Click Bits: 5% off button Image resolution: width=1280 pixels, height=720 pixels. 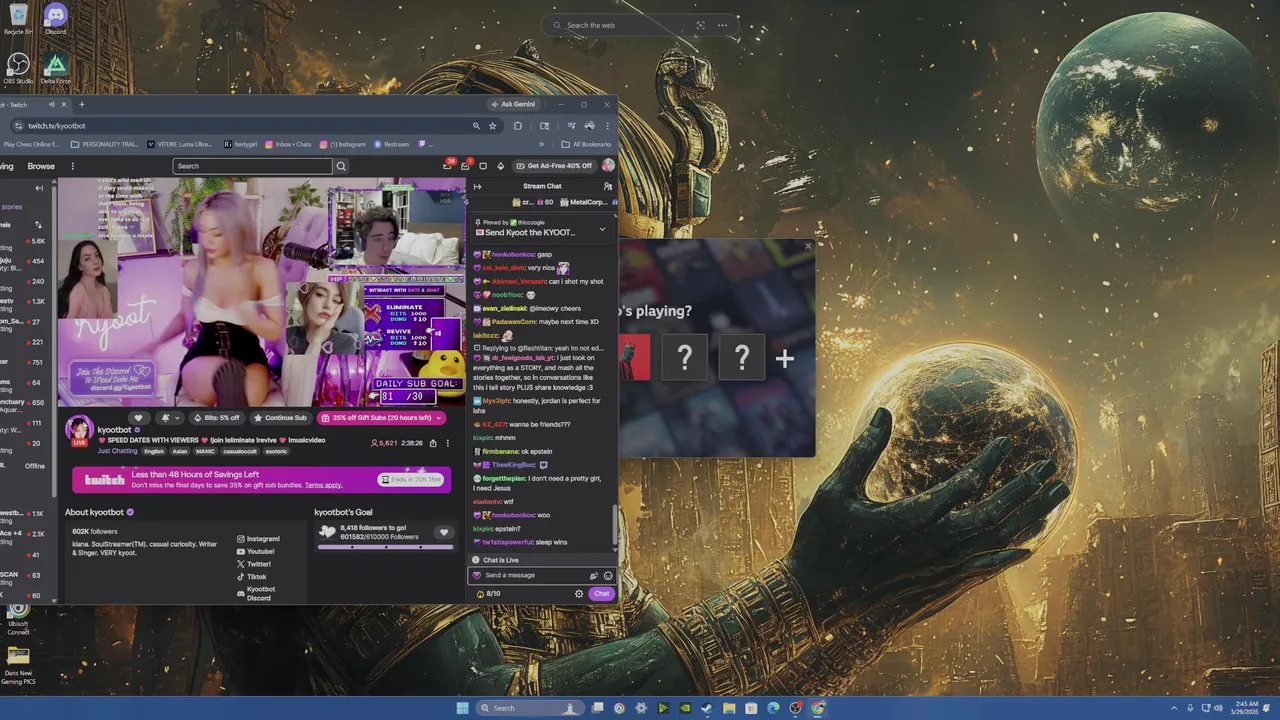(216, 418)
